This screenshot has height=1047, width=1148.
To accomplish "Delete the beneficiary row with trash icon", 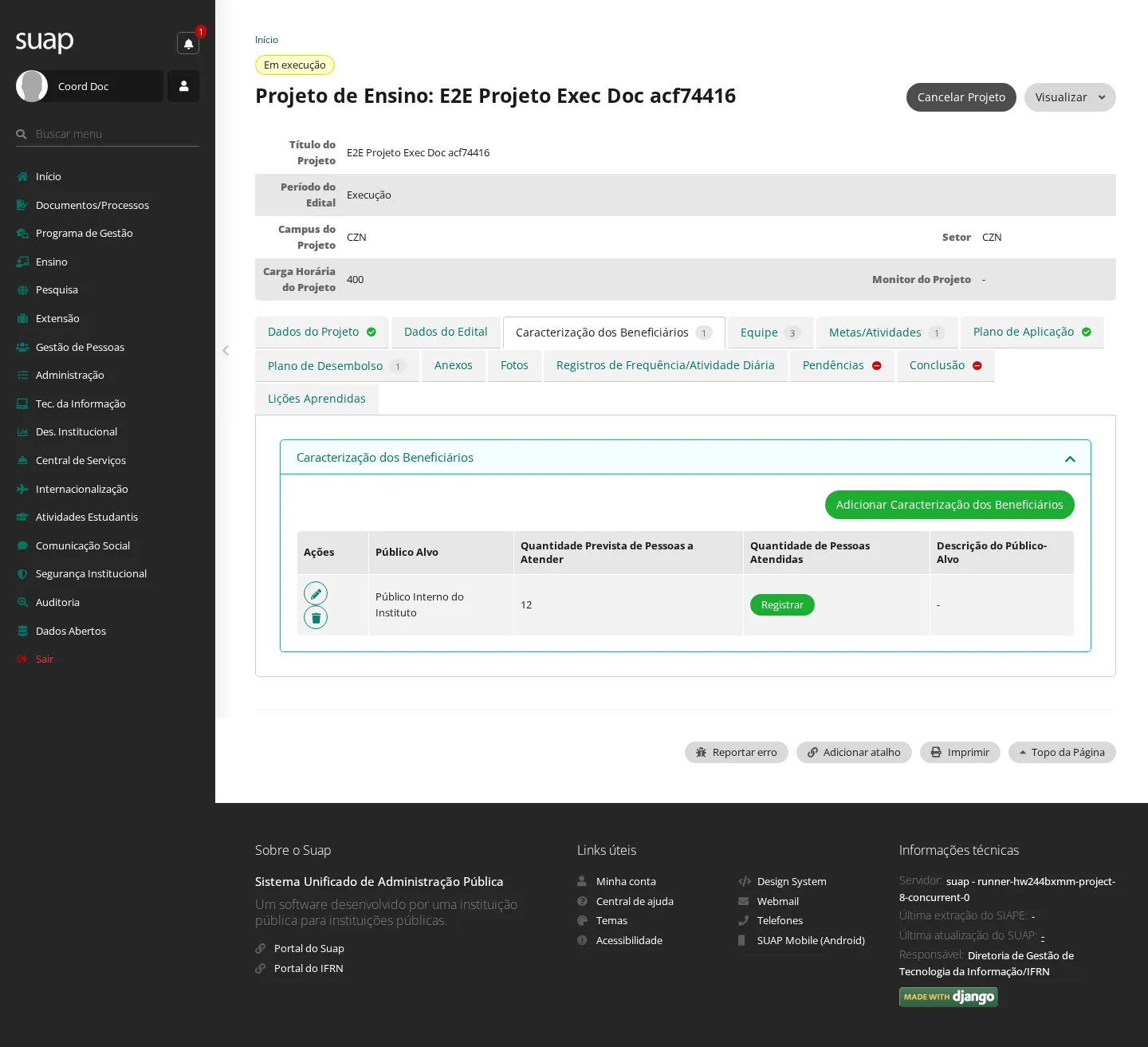I will click(x=316, y=617).
